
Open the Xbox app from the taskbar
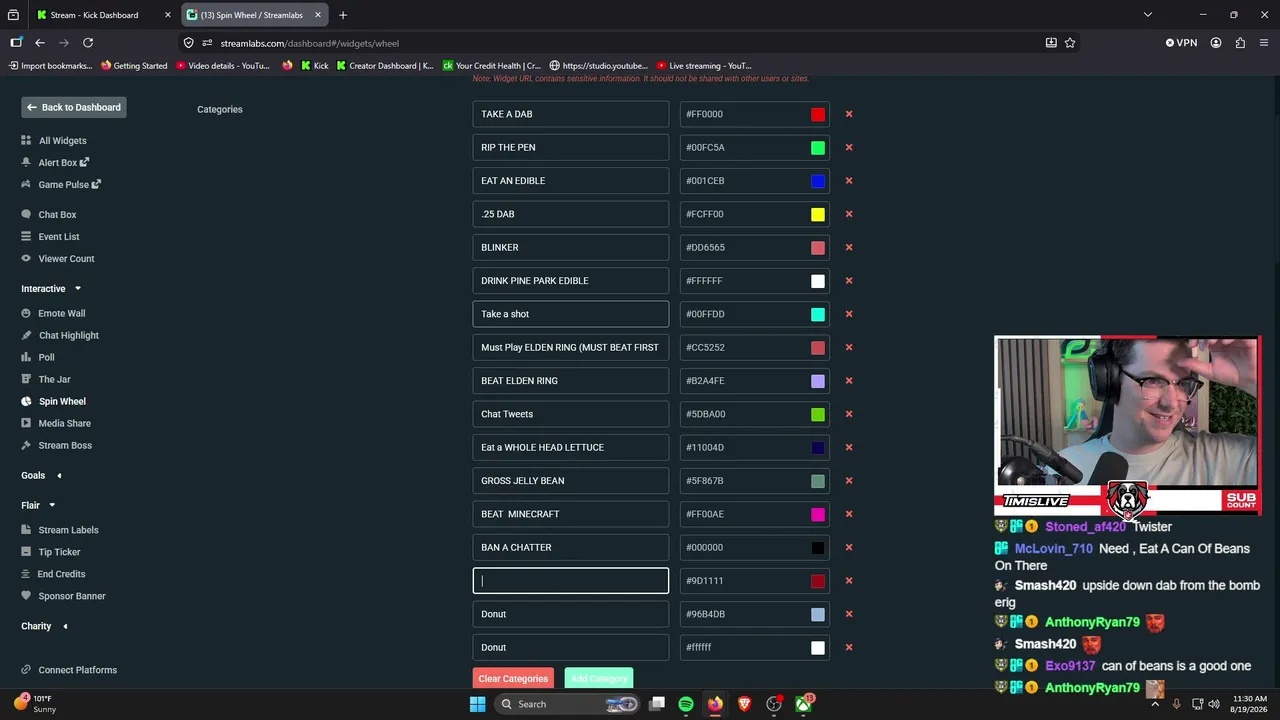(804, 704)
